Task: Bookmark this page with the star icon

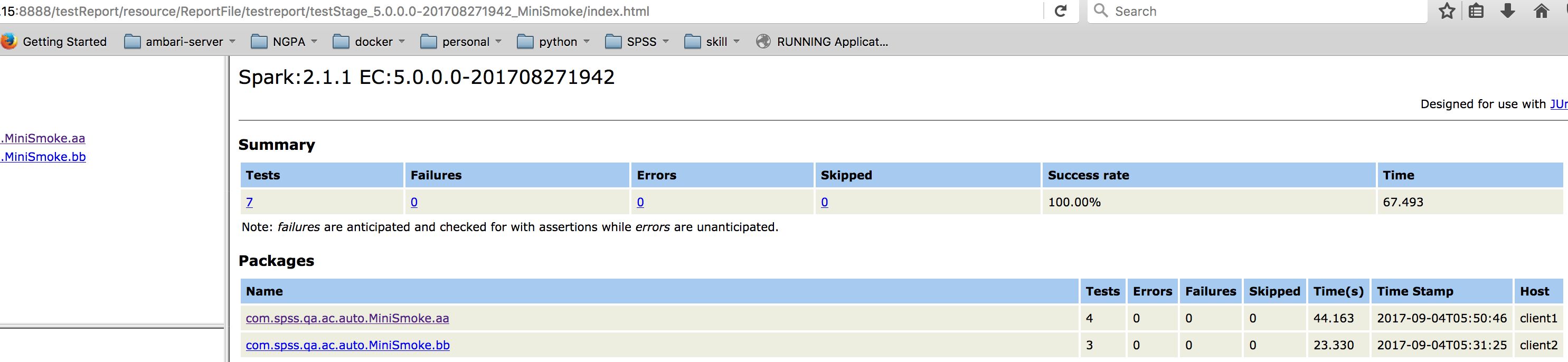Action: [1447, 11]
